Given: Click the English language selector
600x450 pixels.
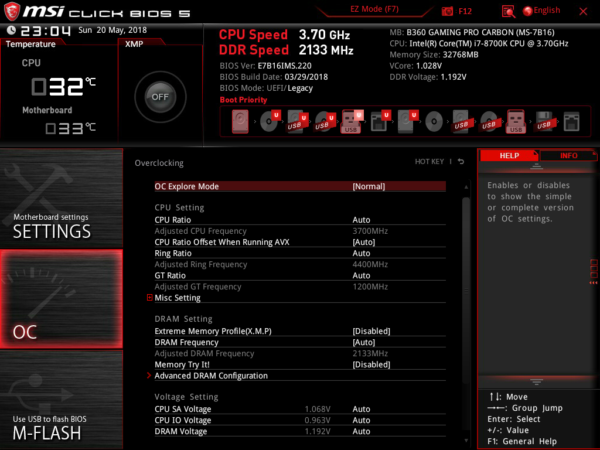Looking at the screenshot, I should (546, 10).
